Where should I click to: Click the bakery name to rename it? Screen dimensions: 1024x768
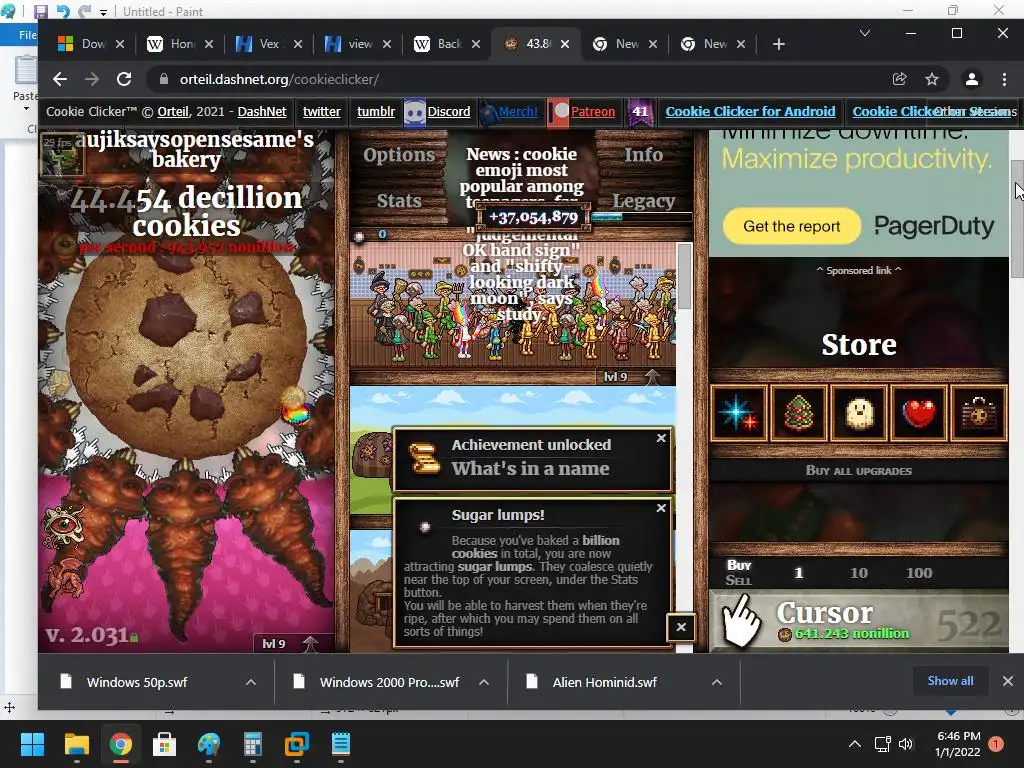coord(193,149)
